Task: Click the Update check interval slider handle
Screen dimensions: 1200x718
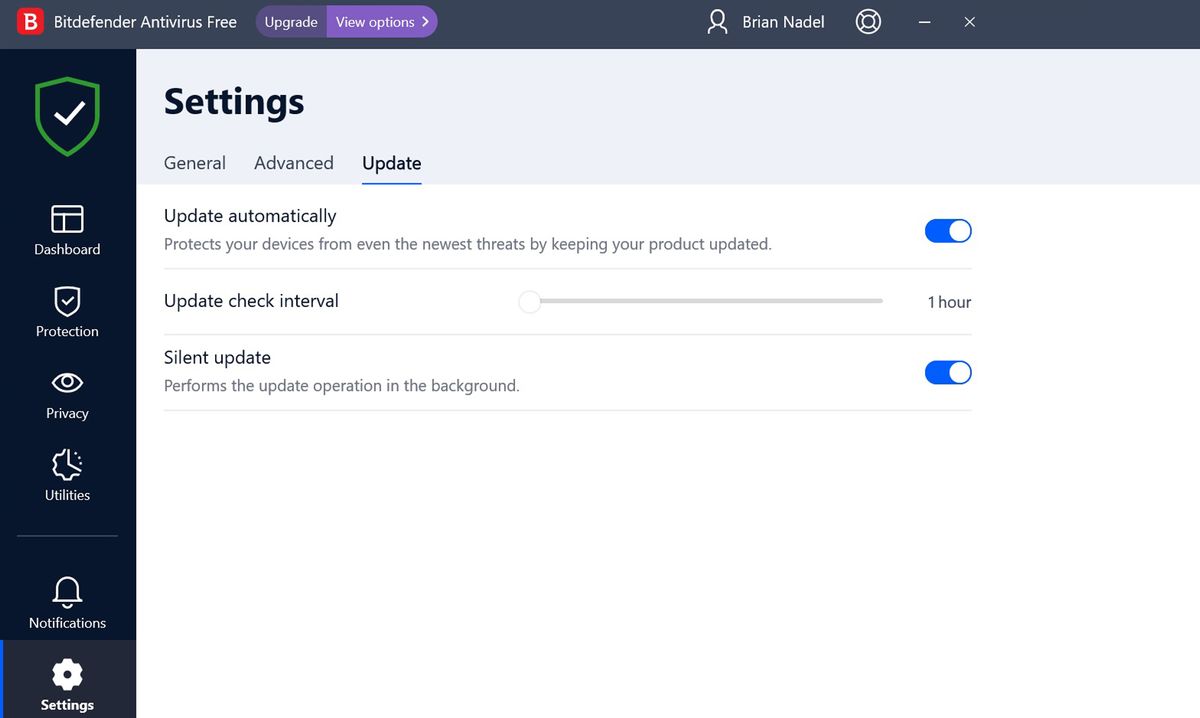Action: pyautogui.click(x=530, y=302)
